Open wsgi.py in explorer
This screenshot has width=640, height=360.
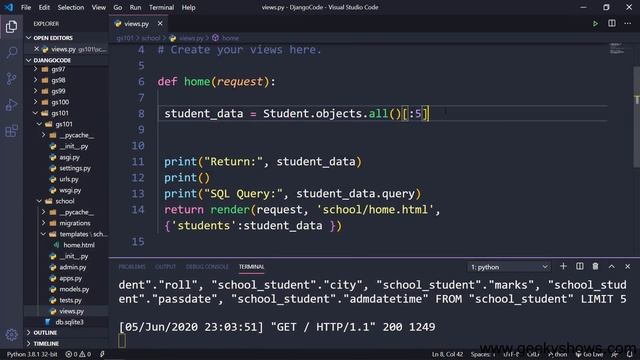point(70,190)
